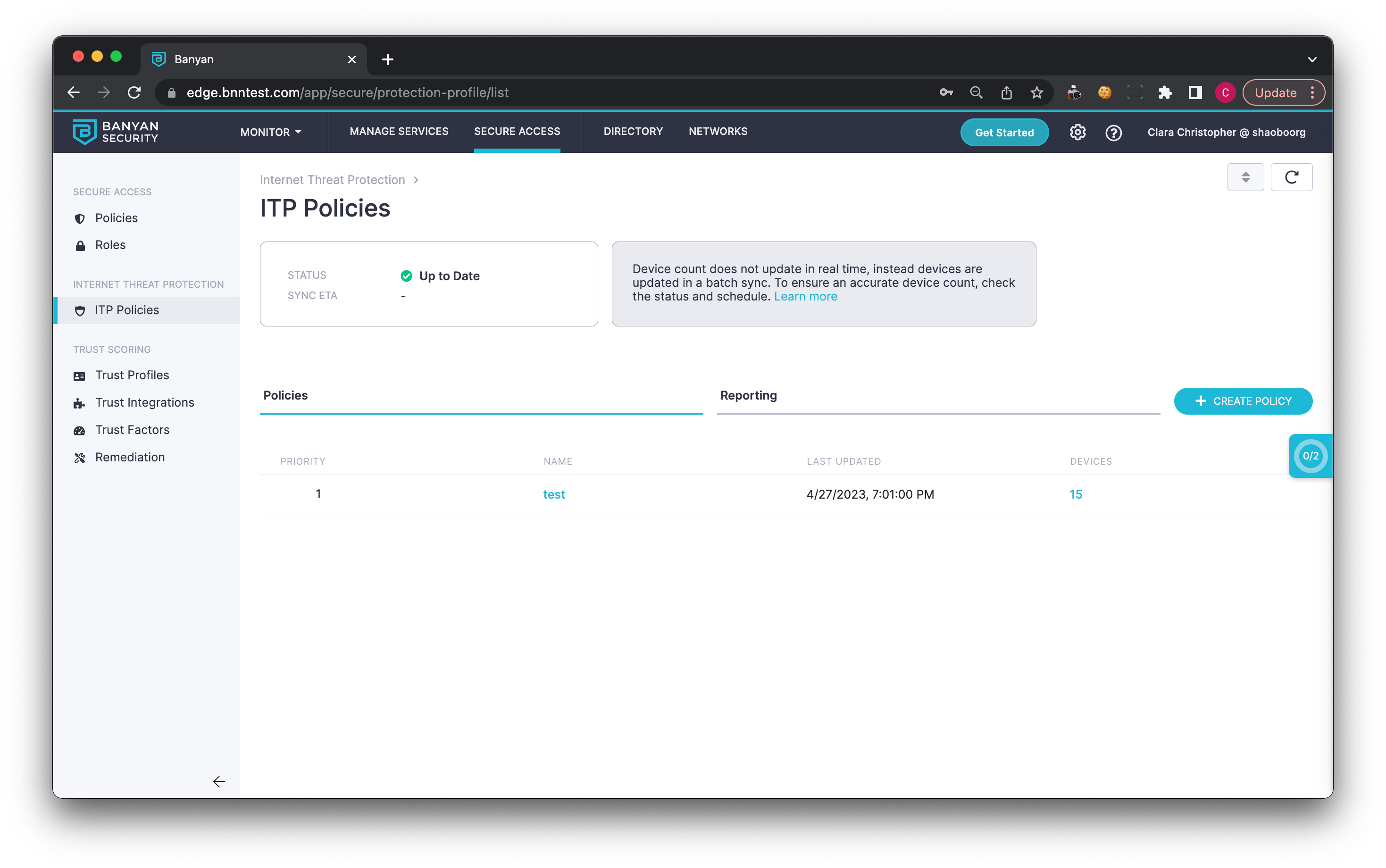Open the tab search chevron in title bar
This screenshot has width=1386, height=868.
tap(1312, 59)
